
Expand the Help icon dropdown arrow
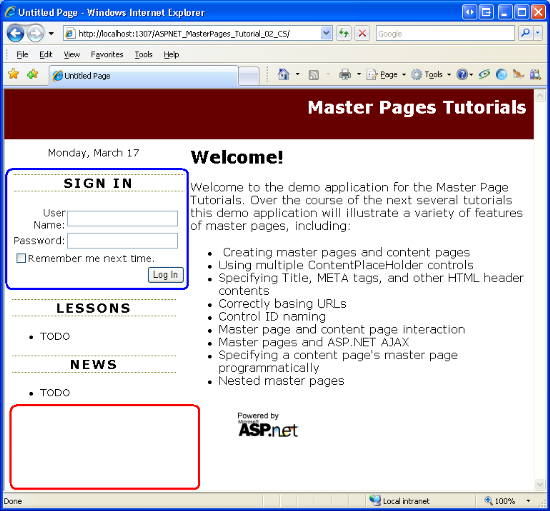point(471,74)
